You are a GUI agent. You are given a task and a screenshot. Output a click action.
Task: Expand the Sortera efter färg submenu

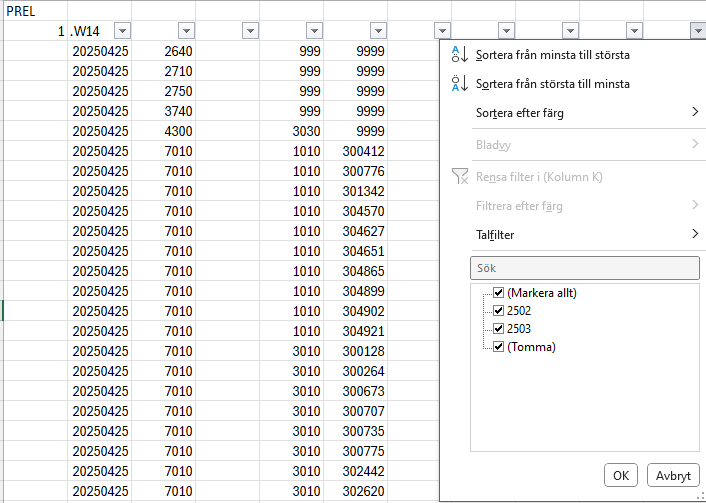point(585,113)
